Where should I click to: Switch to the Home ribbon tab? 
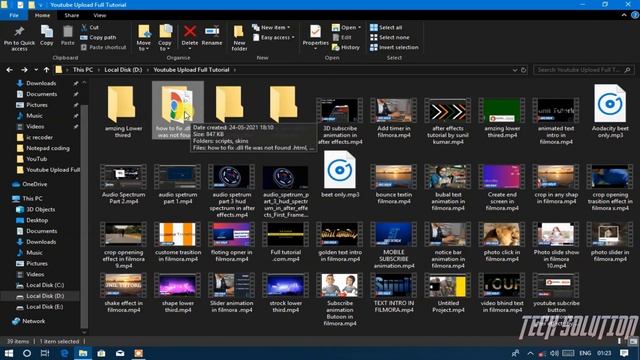tap(42, 15)
